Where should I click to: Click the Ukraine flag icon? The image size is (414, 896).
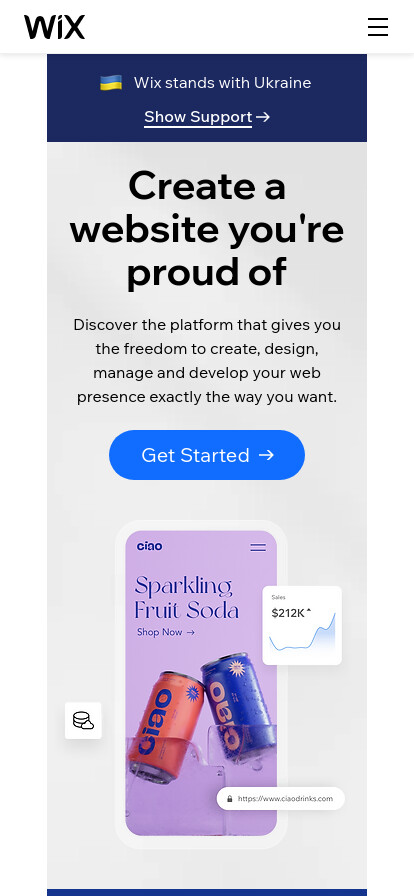[111, 83]
